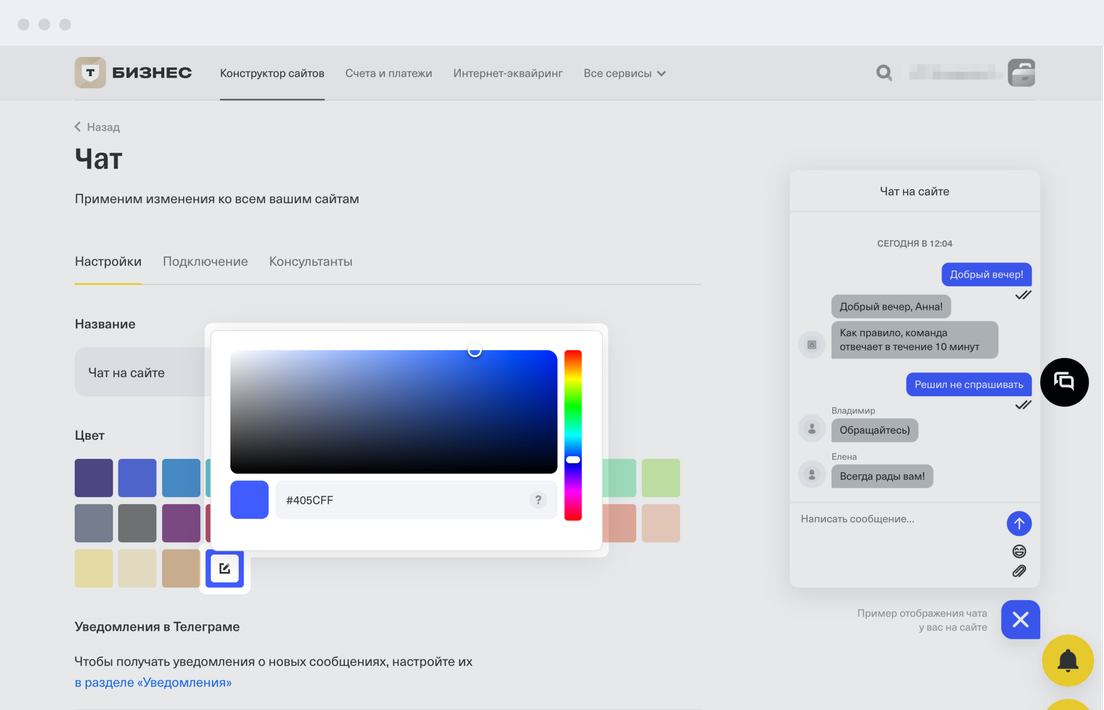The height and width of the screenshot is (710, 1104).
Task: Select the light green color swatch
Action: pyautogui.click(x=660, y=478)
